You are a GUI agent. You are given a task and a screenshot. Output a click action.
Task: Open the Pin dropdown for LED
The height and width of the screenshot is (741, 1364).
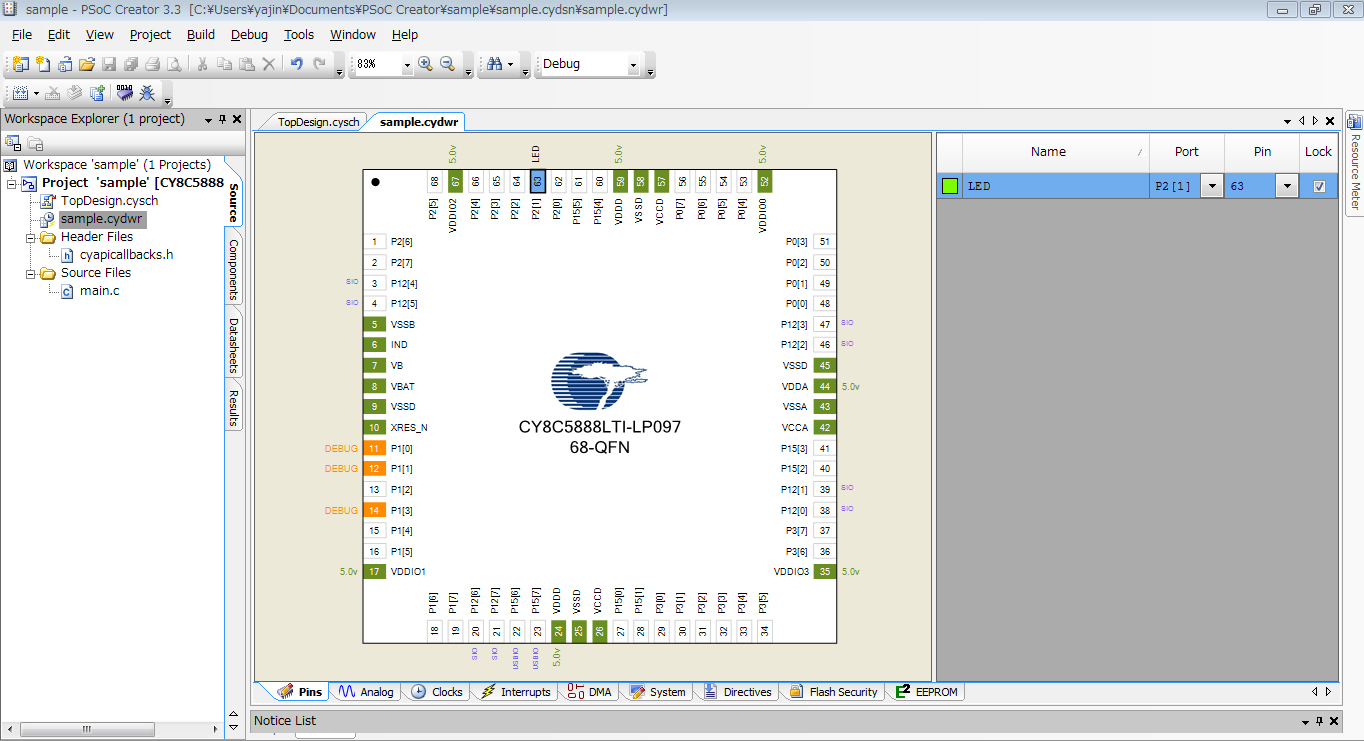[1286, 186]
